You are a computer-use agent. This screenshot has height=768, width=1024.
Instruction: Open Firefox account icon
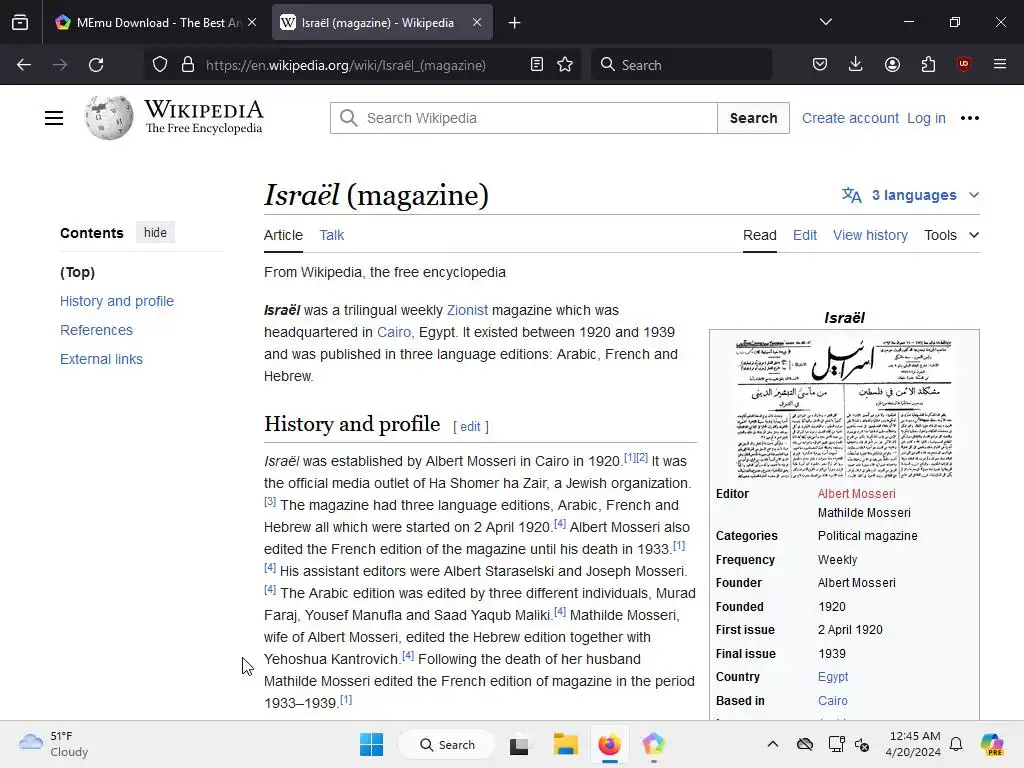coord(892,64)
